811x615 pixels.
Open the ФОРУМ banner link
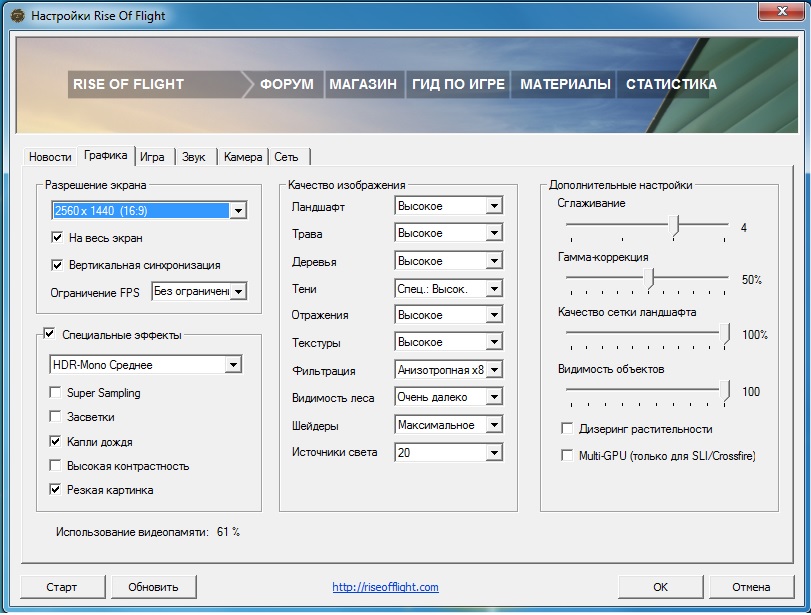(x=287, y=84)
